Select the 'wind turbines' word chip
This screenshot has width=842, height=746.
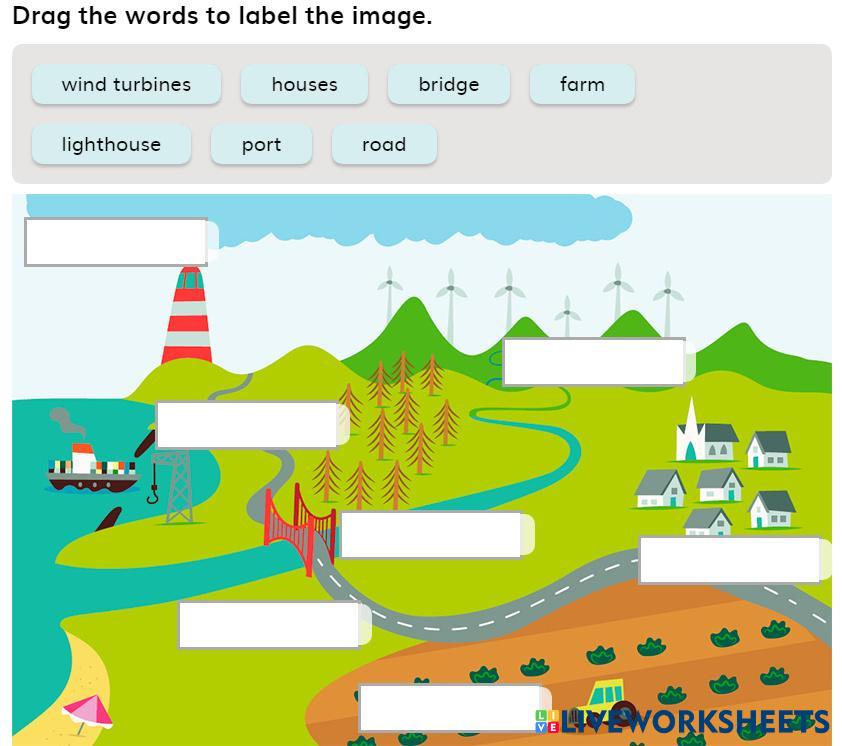click(x=126, y=84)
